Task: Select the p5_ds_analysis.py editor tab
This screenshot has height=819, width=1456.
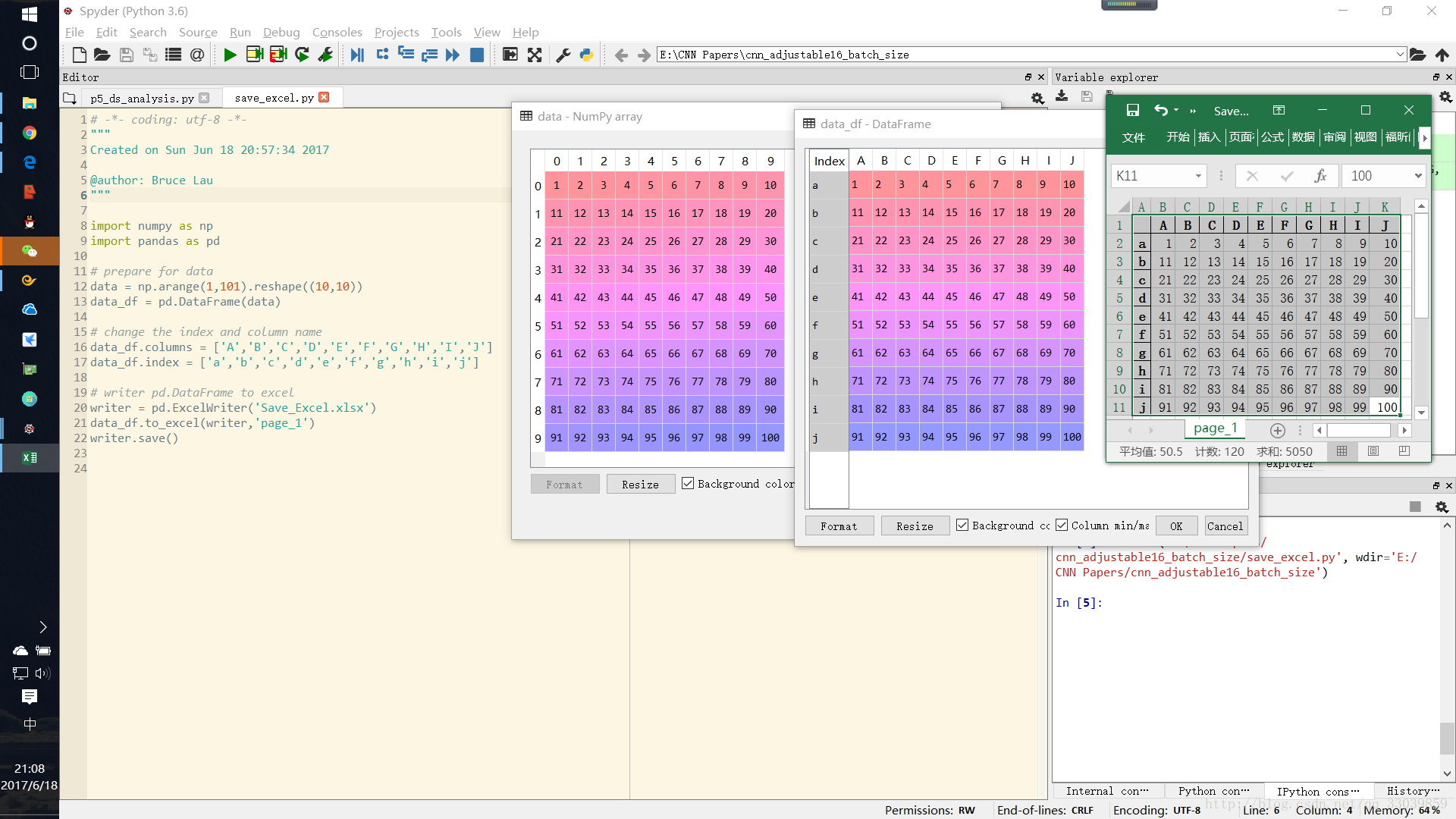Action: coord(140,97)
